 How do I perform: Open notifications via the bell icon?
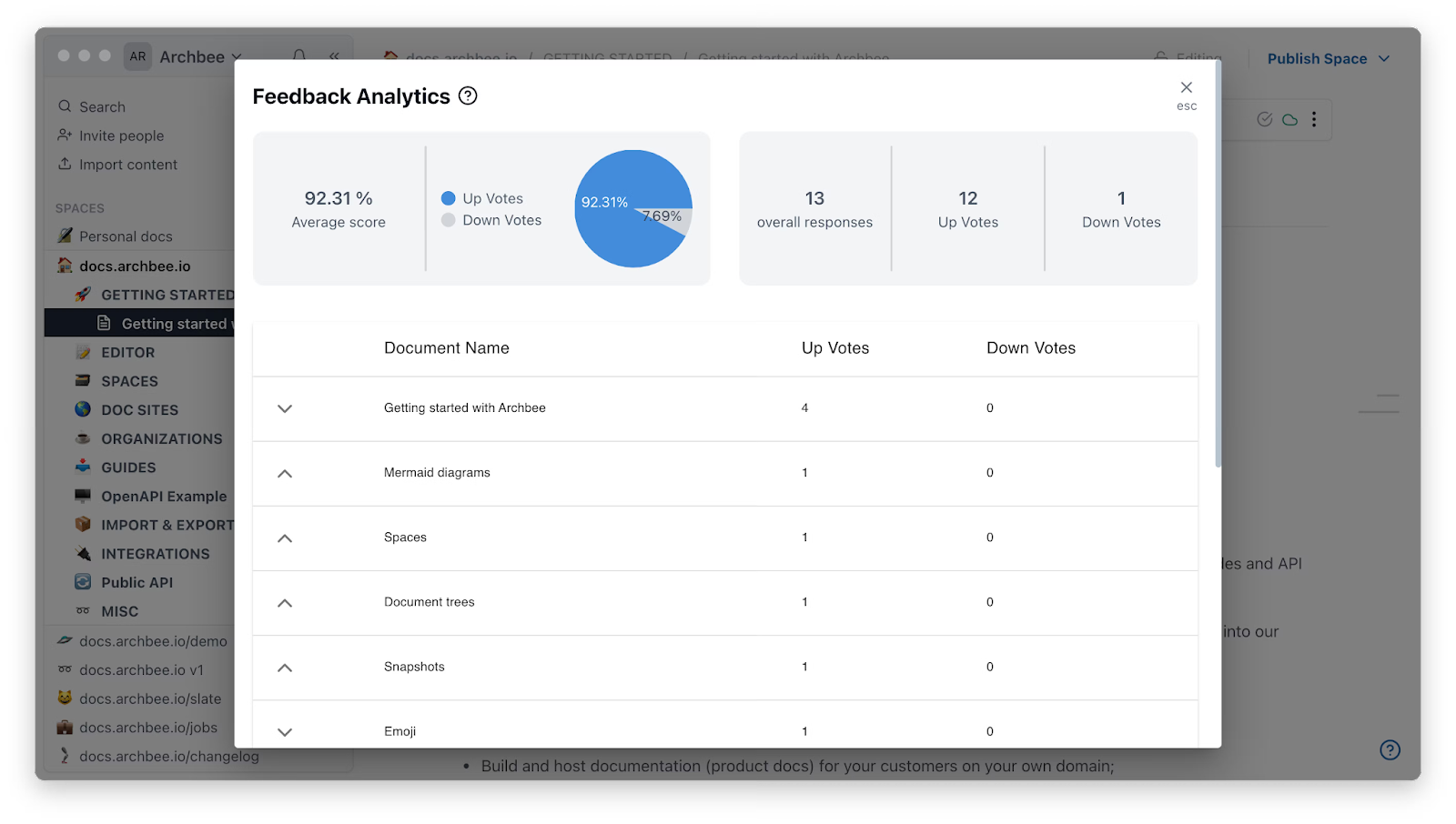click(x=299, y=55)
